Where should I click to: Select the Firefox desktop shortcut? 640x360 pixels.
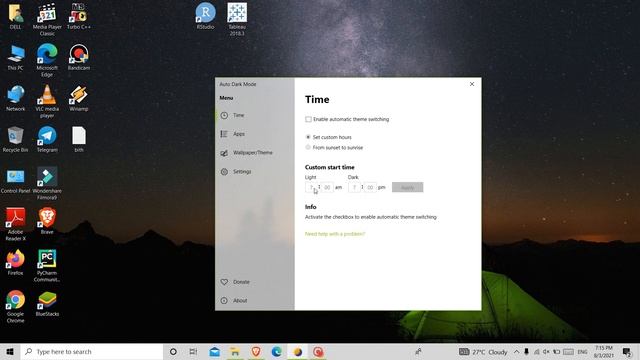[x=16, y=262]
